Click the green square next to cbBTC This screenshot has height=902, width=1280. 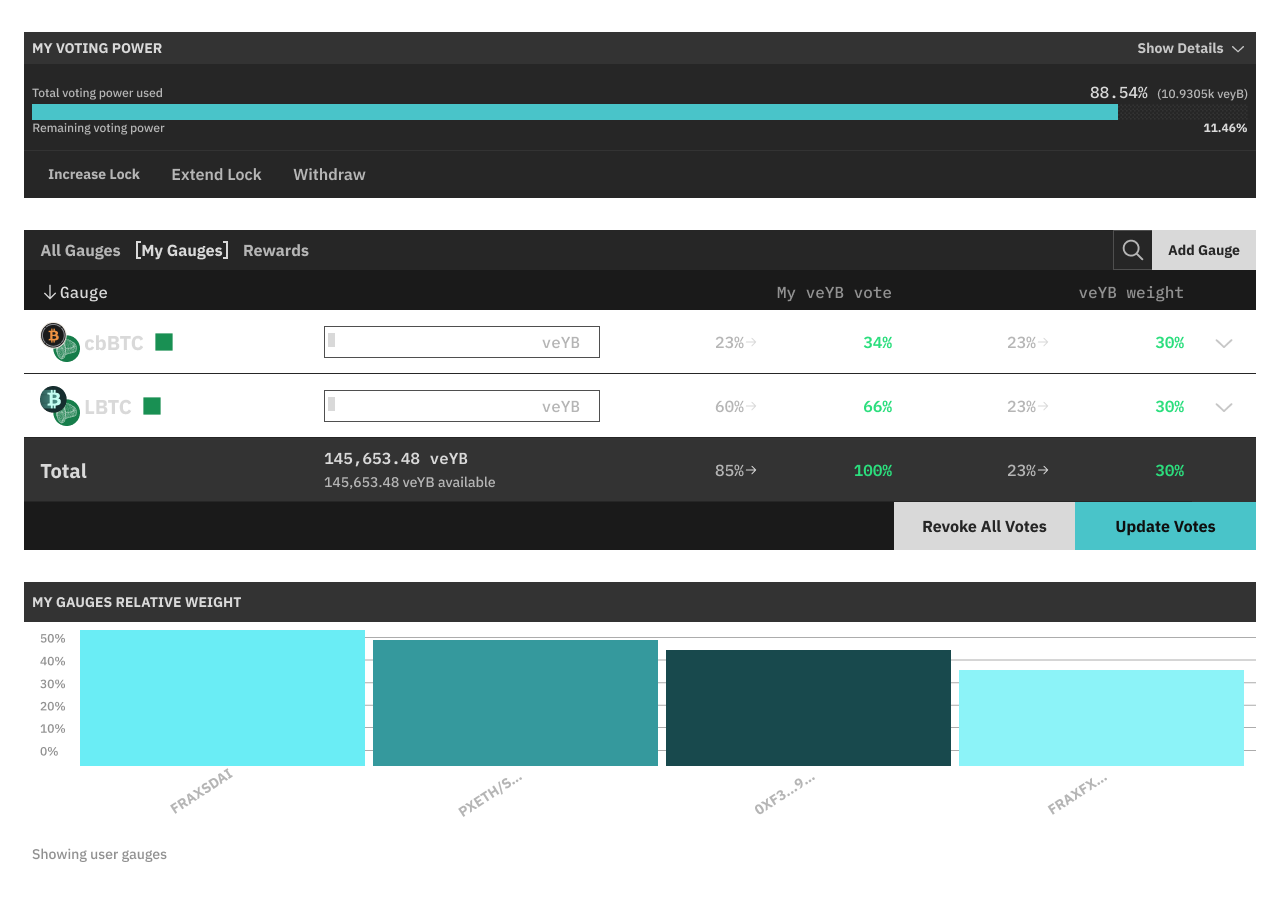[x=164, y=342]
